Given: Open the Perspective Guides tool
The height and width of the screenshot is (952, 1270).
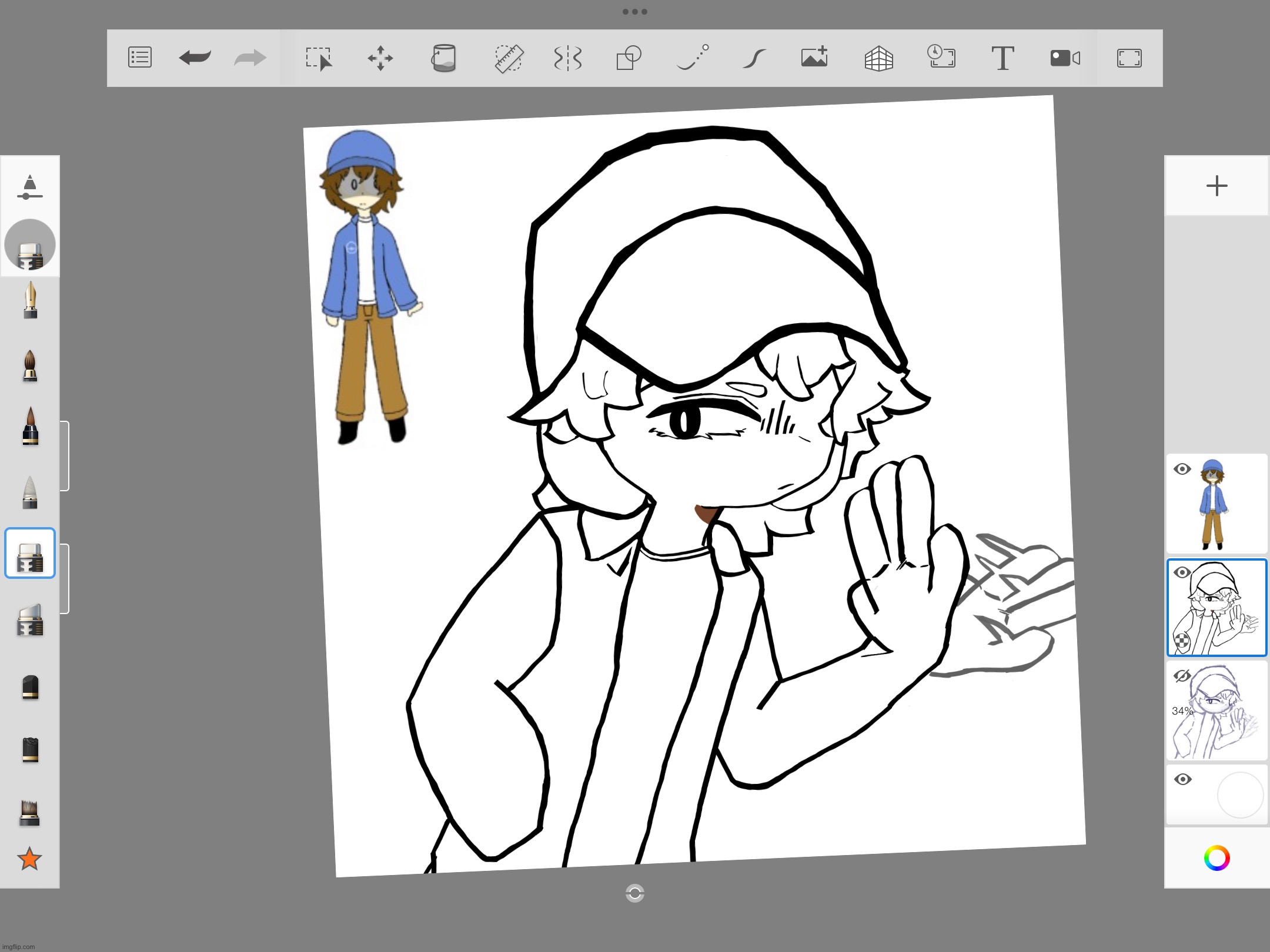Looking at the screenshot, I should [x=879, y=58].
